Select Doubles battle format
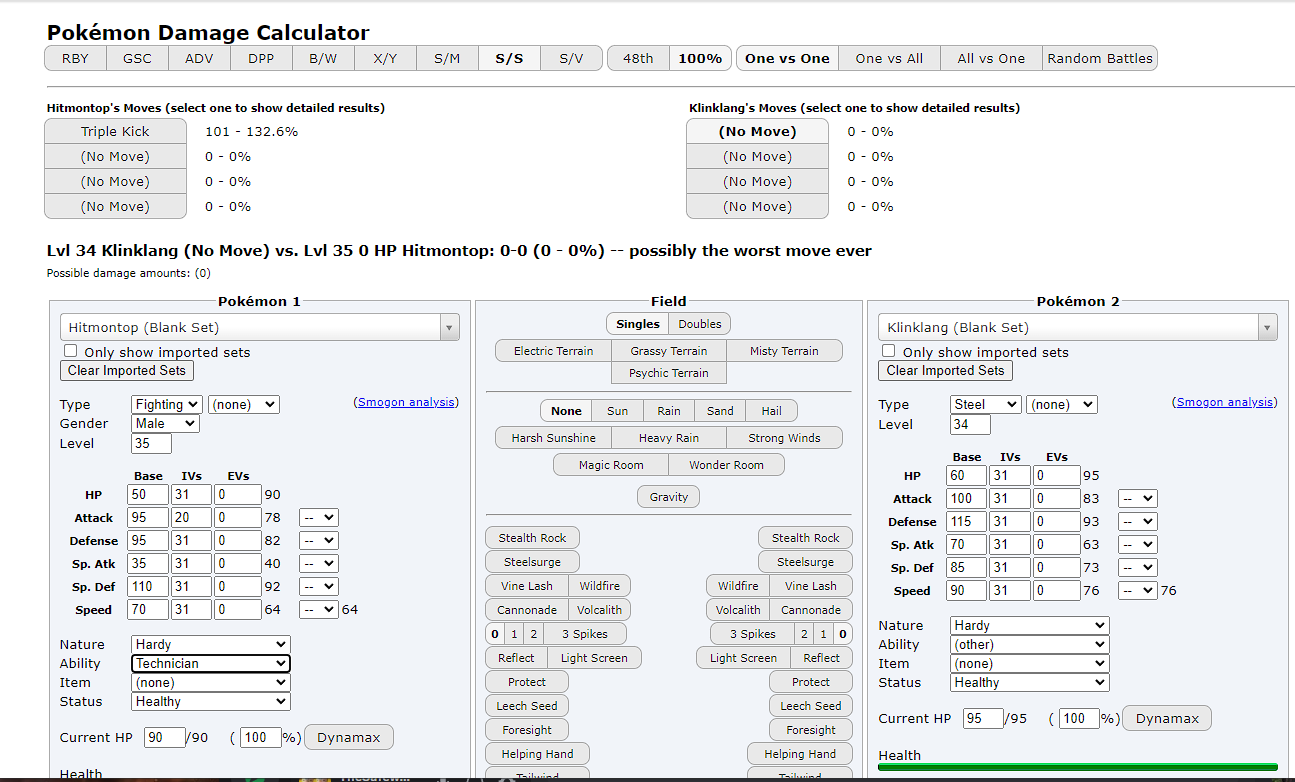 700,324
